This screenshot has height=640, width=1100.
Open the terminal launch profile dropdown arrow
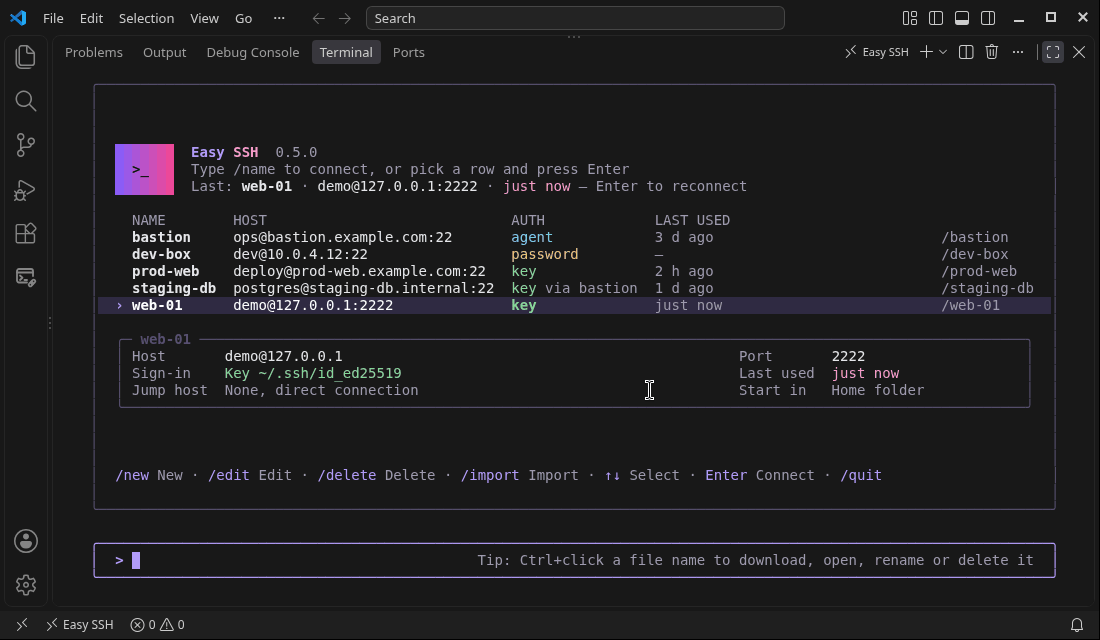coord(943,52)
